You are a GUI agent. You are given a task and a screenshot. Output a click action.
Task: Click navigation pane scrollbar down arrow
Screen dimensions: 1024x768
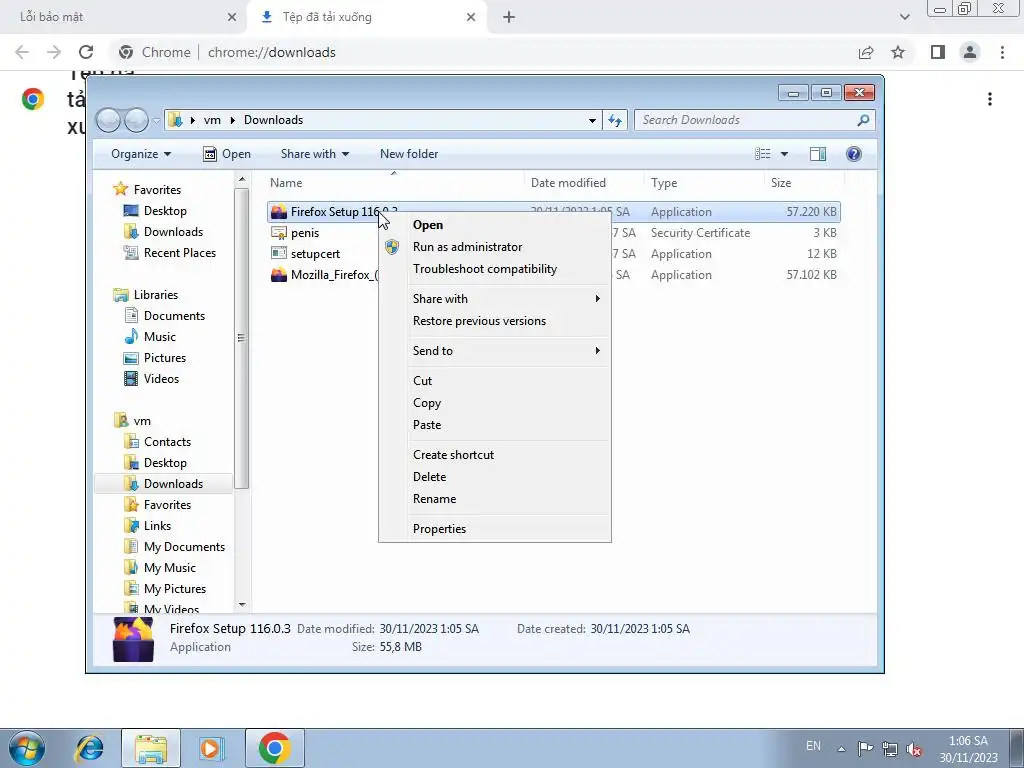point(242,605)
